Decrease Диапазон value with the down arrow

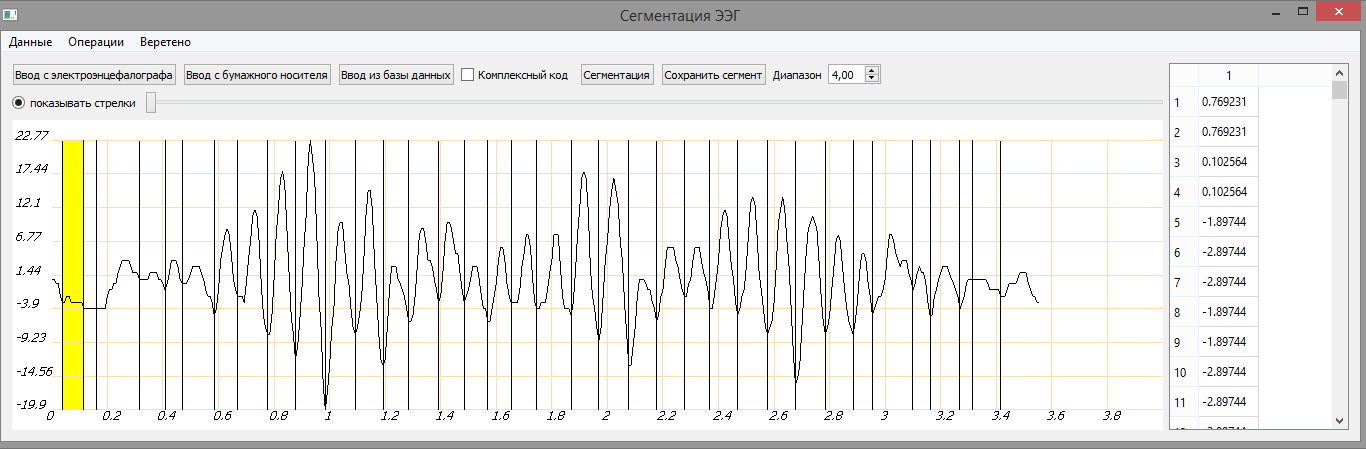[872, 79]
